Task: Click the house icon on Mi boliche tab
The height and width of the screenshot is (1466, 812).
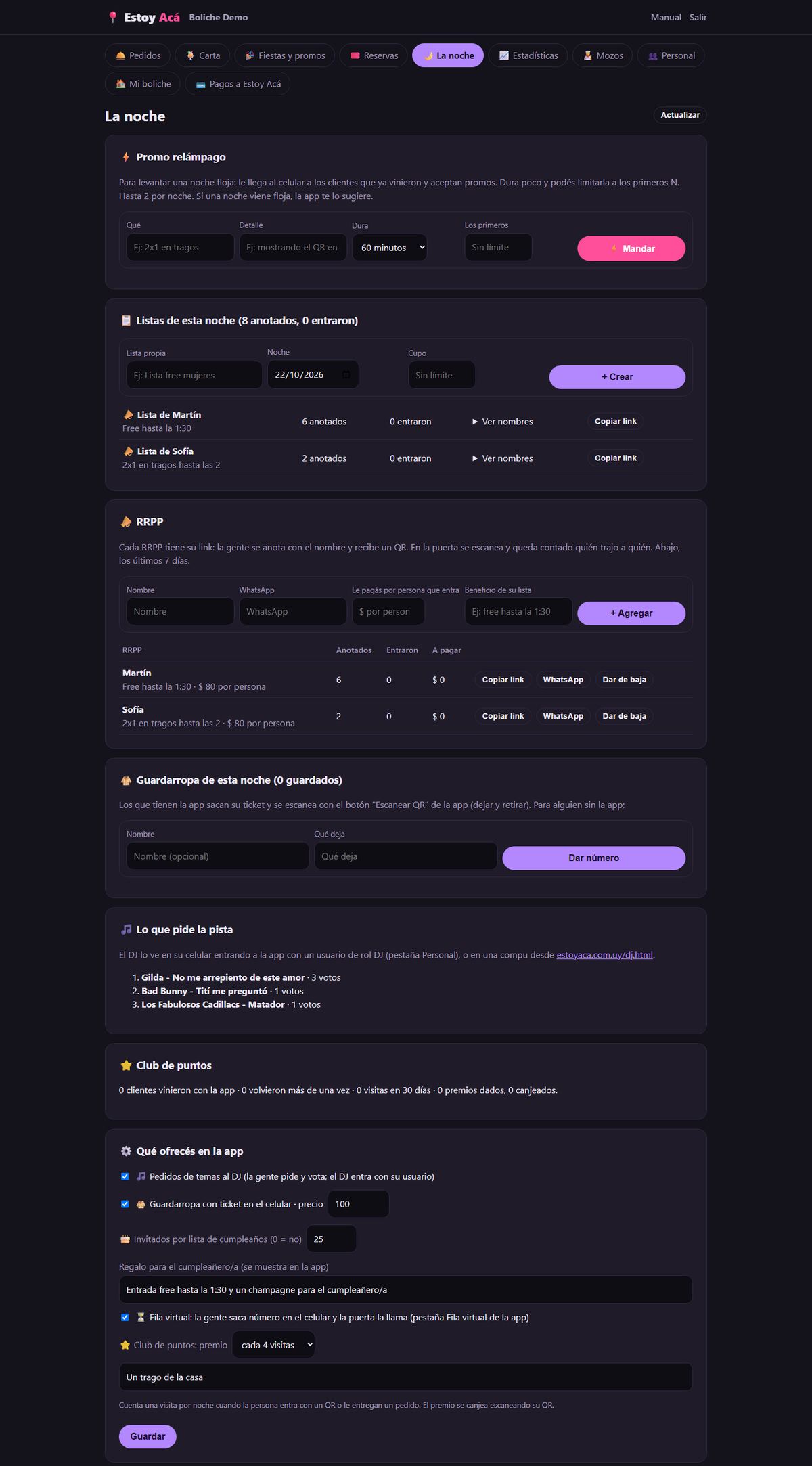Action: (120, 84)
